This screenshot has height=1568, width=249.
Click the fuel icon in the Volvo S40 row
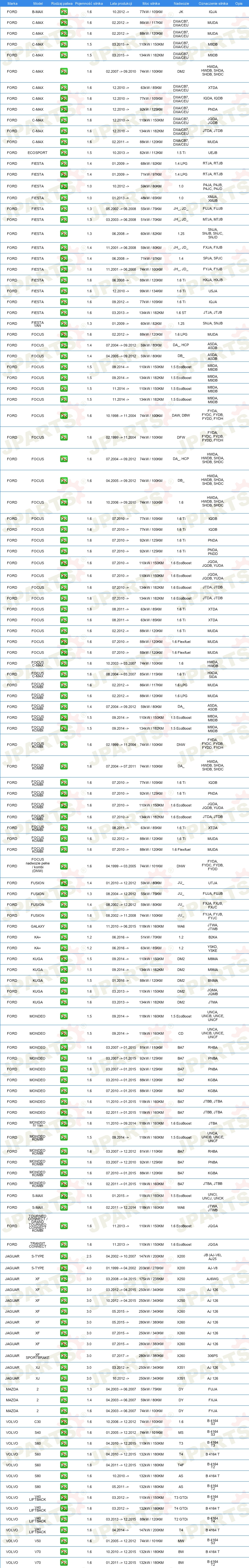point(64,1433)
